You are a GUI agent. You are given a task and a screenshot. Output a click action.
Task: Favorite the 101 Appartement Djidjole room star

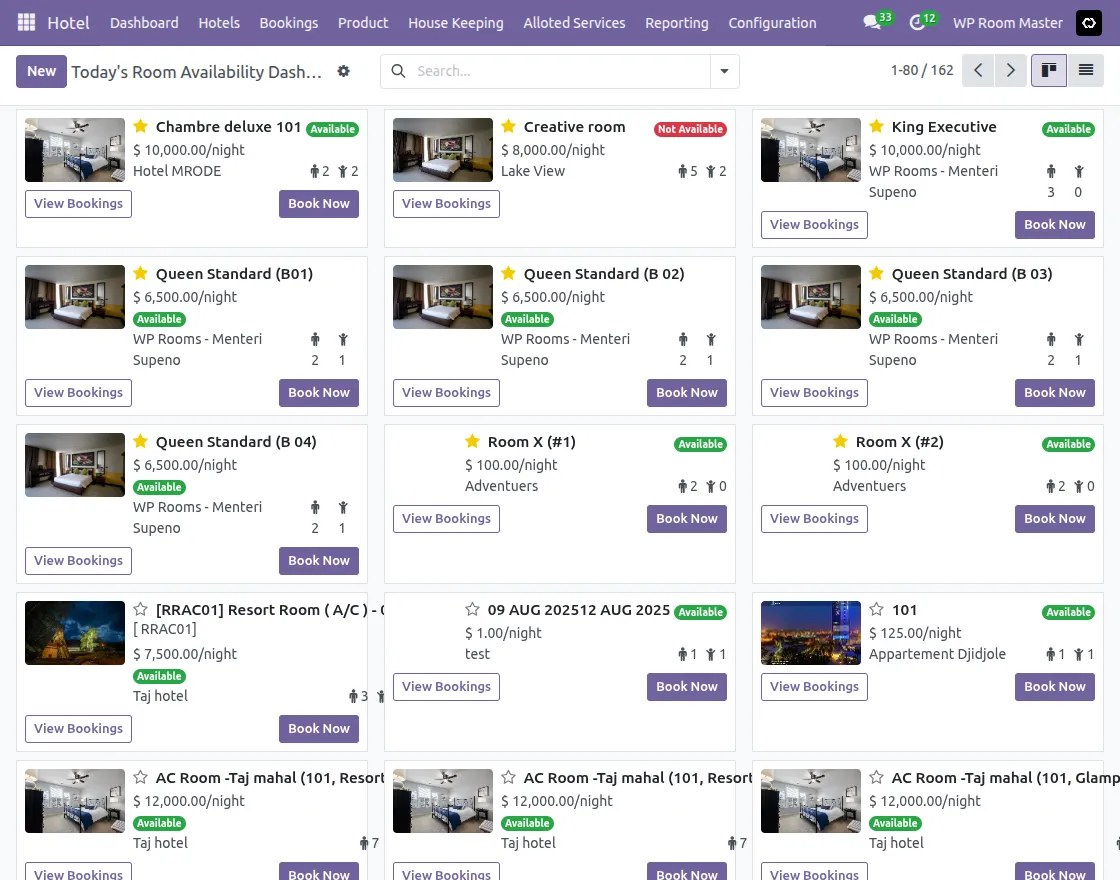click(x=876, y=610)
